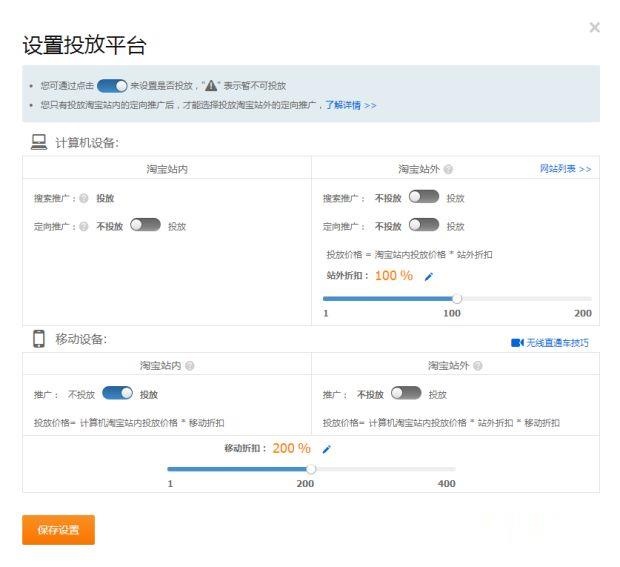The height and width of the screenshot is (567, 620).
Task: Click the 400 label on 移动折扣 scale
Action: [446, 484]
